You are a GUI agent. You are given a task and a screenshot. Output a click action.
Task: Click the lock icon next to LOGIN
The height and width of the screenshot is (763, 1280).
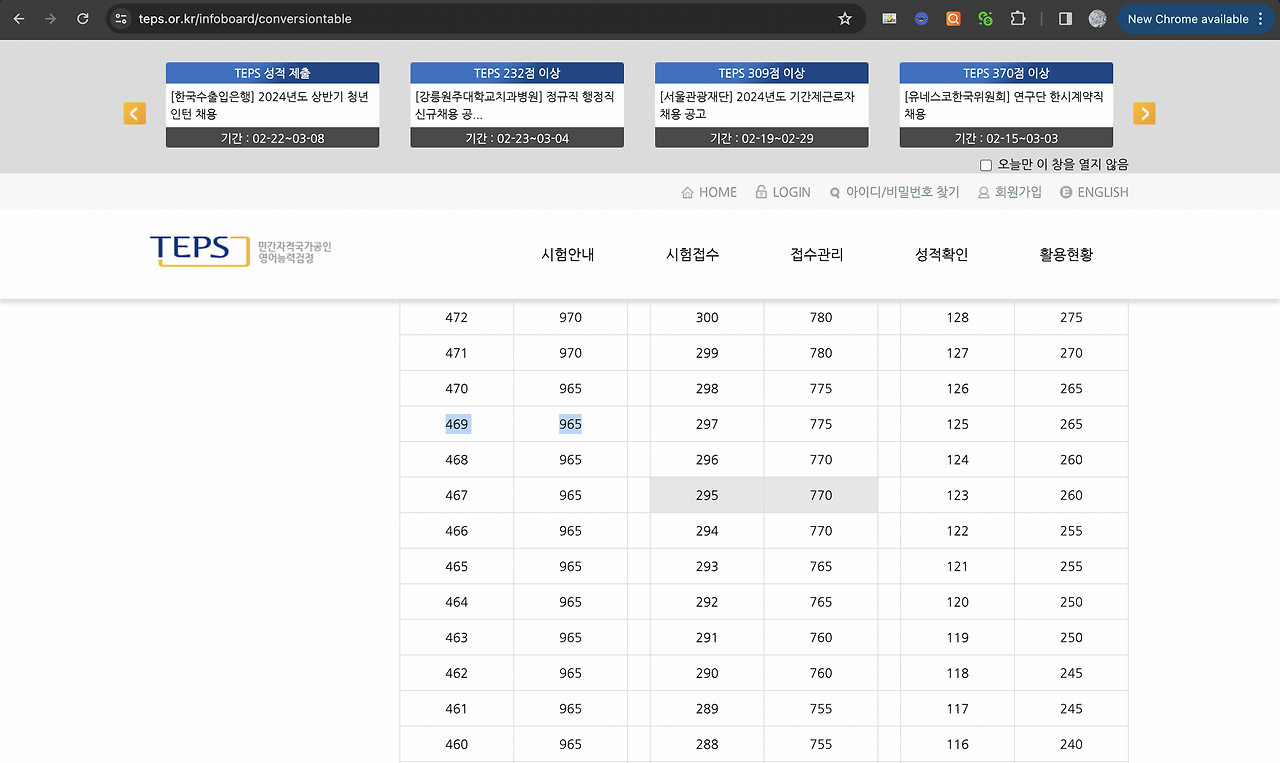(x=761, y=192)
